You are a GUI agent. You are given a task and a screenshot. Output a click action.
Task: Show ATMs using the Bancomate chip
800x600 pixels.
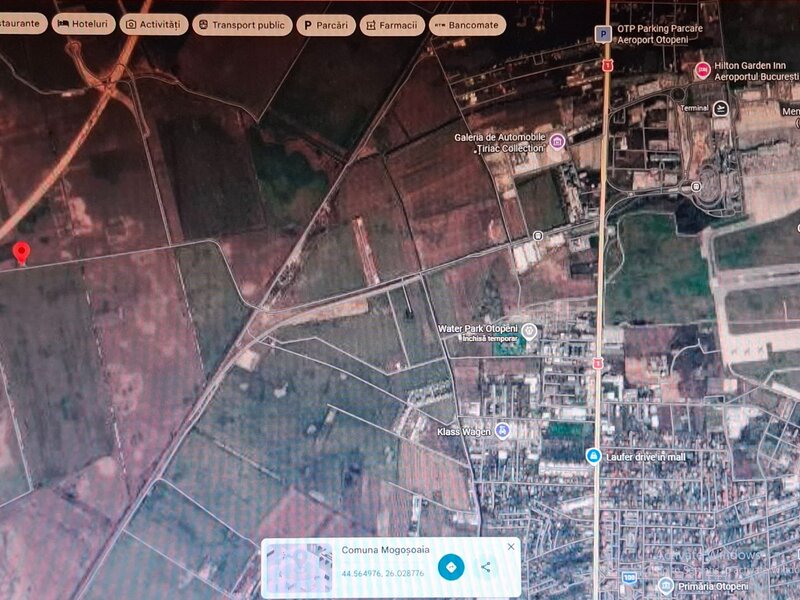(467, 25)
